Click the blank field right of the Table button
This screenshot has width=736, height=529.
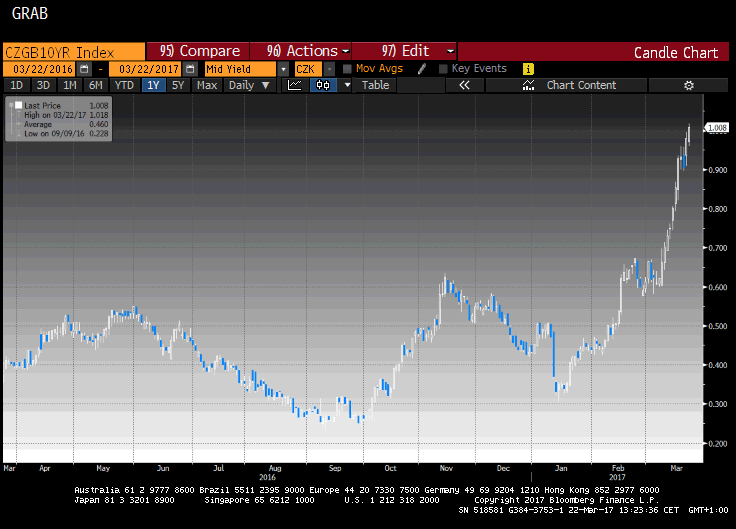421,85
